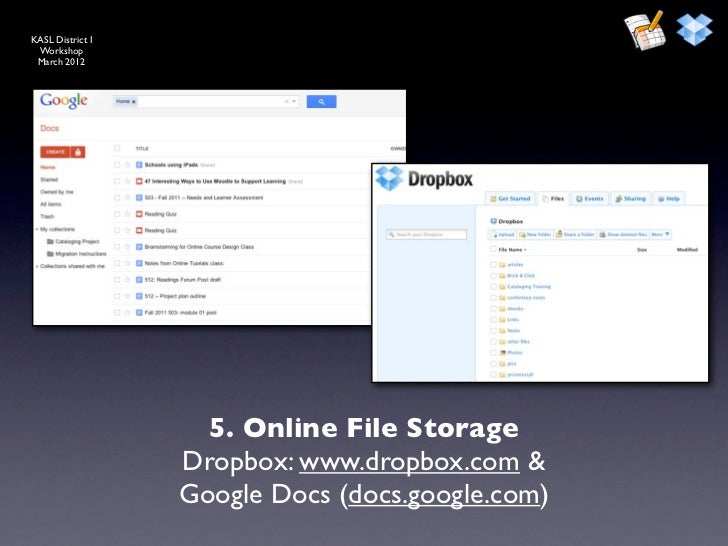Click the Dropbox 'ebooks' folder icon
This screenshot has width=728, height=546.
(x=502, y=309)
